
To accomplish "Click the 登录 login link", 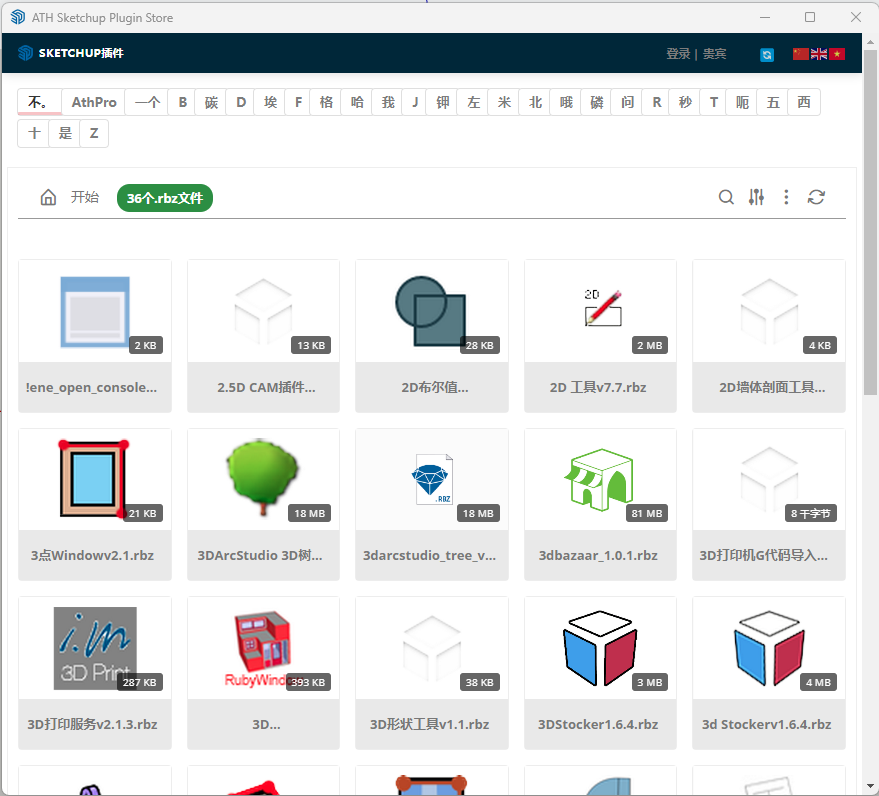I will pos(678,54).
